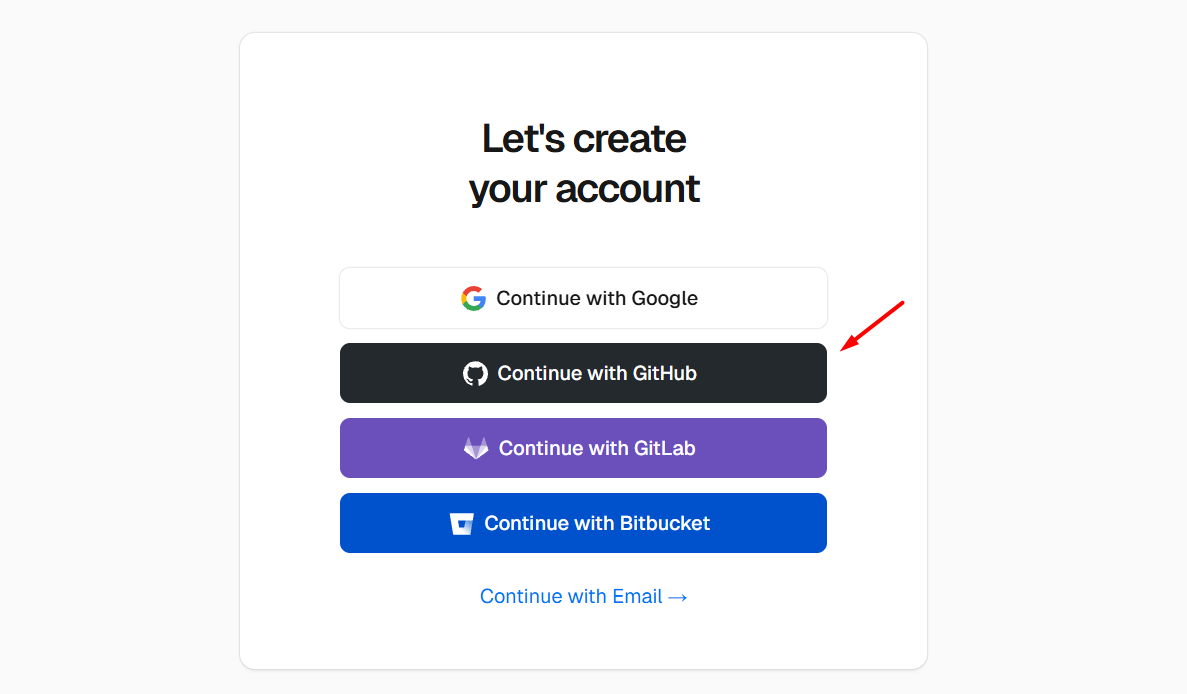Click the GitHub Octocat icon
The height and width of the screenshot is (694, 1187).
[474, 372]
